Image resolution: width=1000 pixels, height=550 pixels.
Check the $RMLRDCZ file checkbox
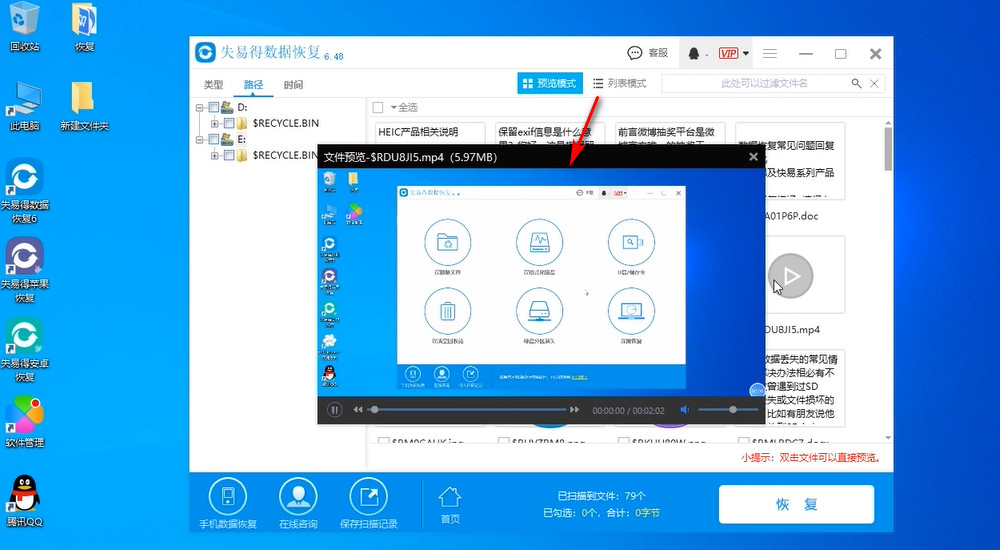click(743, 441)
